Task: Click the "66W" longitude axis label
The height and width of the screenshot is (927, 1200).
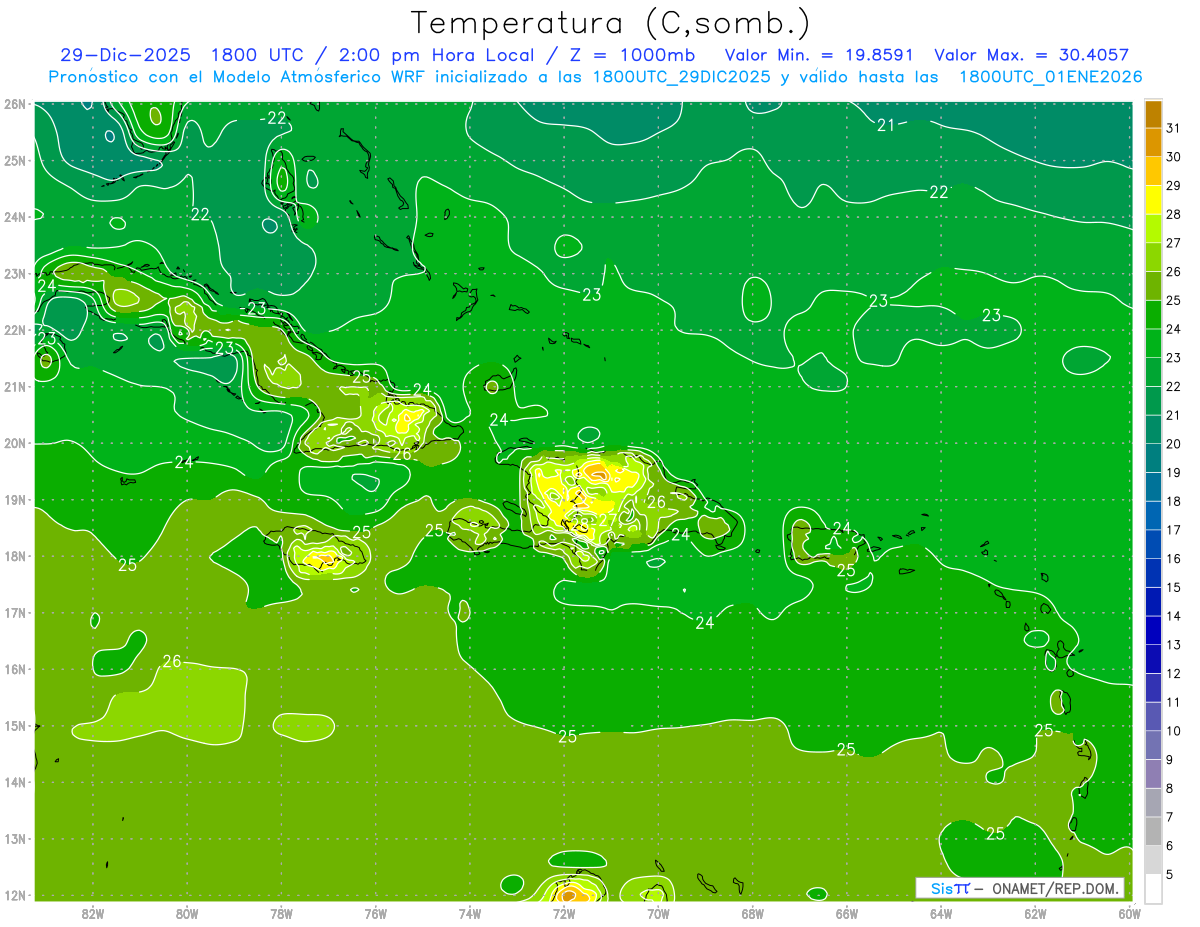Action: [847, 914]
